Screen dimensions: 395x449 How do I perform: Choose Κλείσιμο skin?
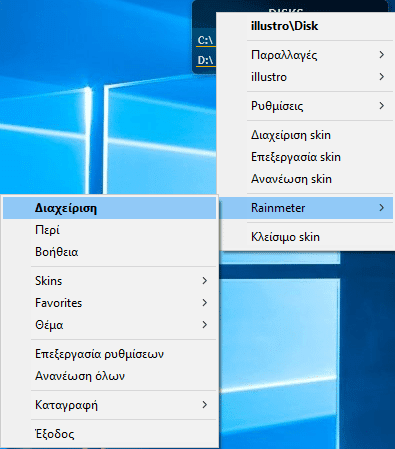point(305,237)
